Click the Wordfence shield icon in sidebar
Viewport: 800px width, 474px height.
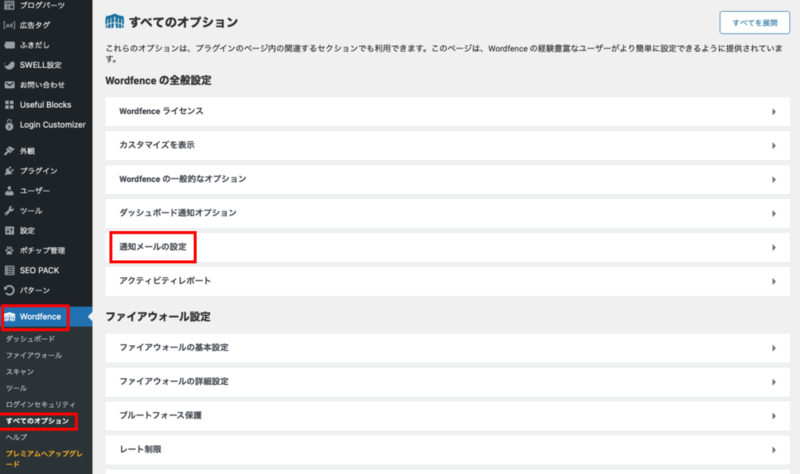point(10,317)
